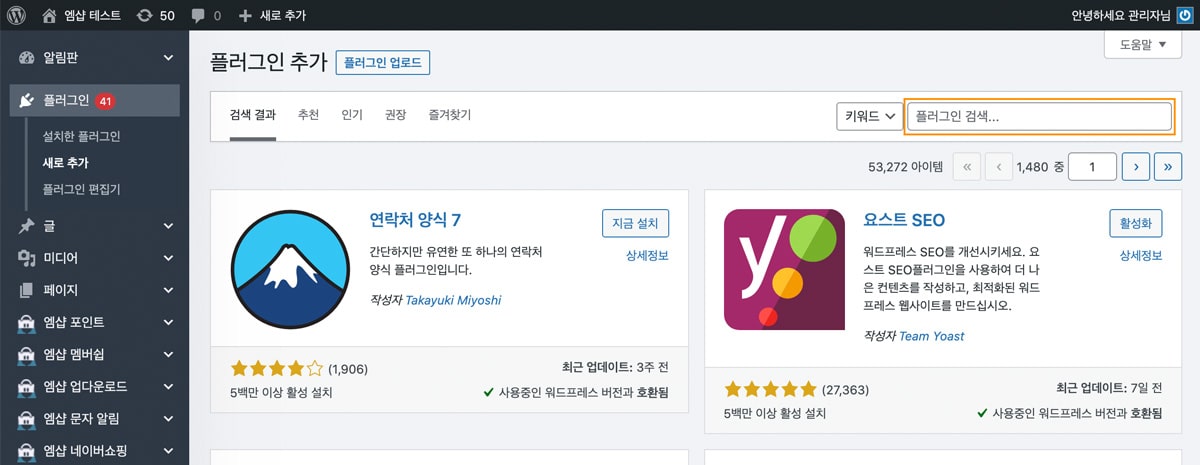Open the 연락처 양식 7 title link
This screenshot has height=465, width=1200.
[415, 220]
